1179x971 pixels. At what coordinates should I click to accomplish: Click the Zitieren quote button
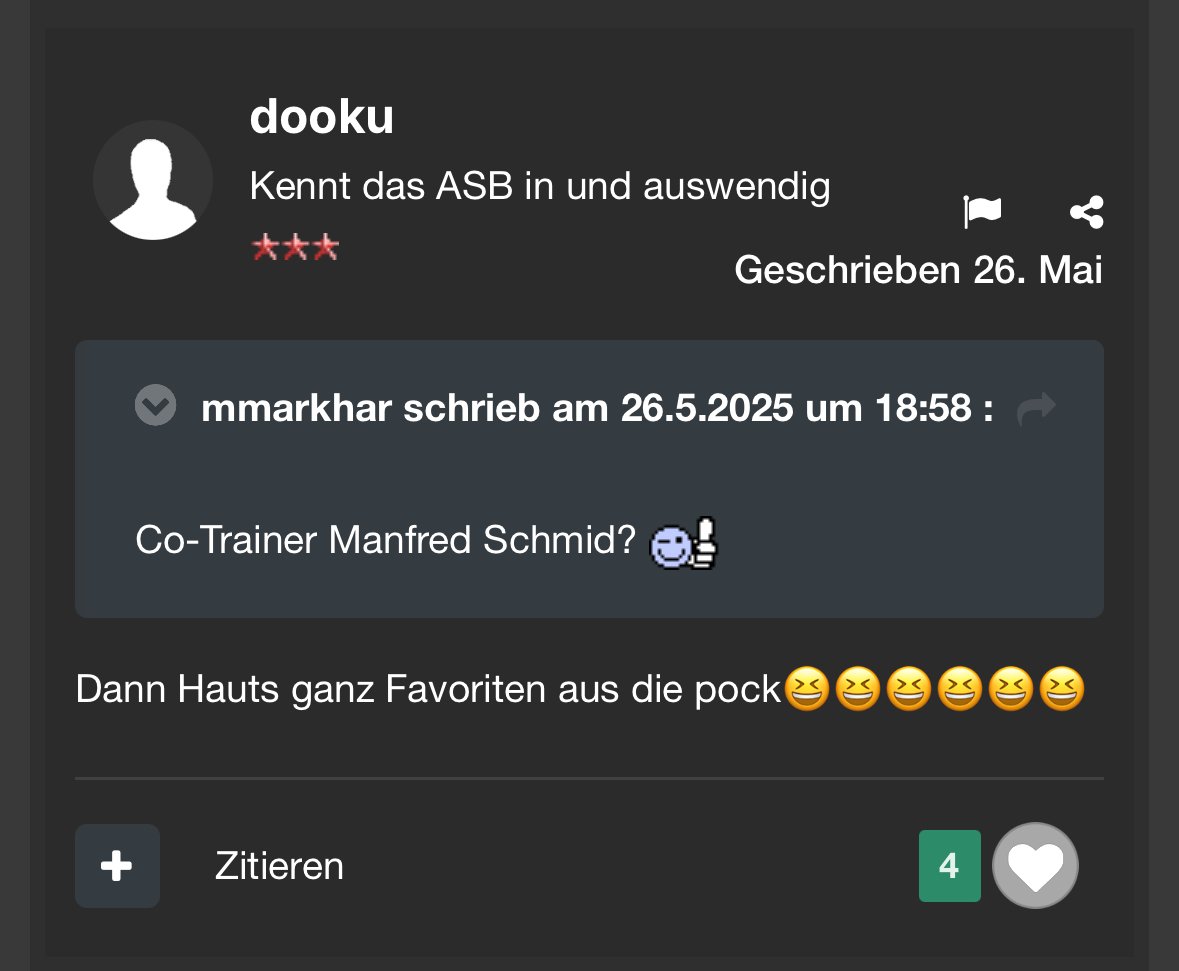(279, 866)
